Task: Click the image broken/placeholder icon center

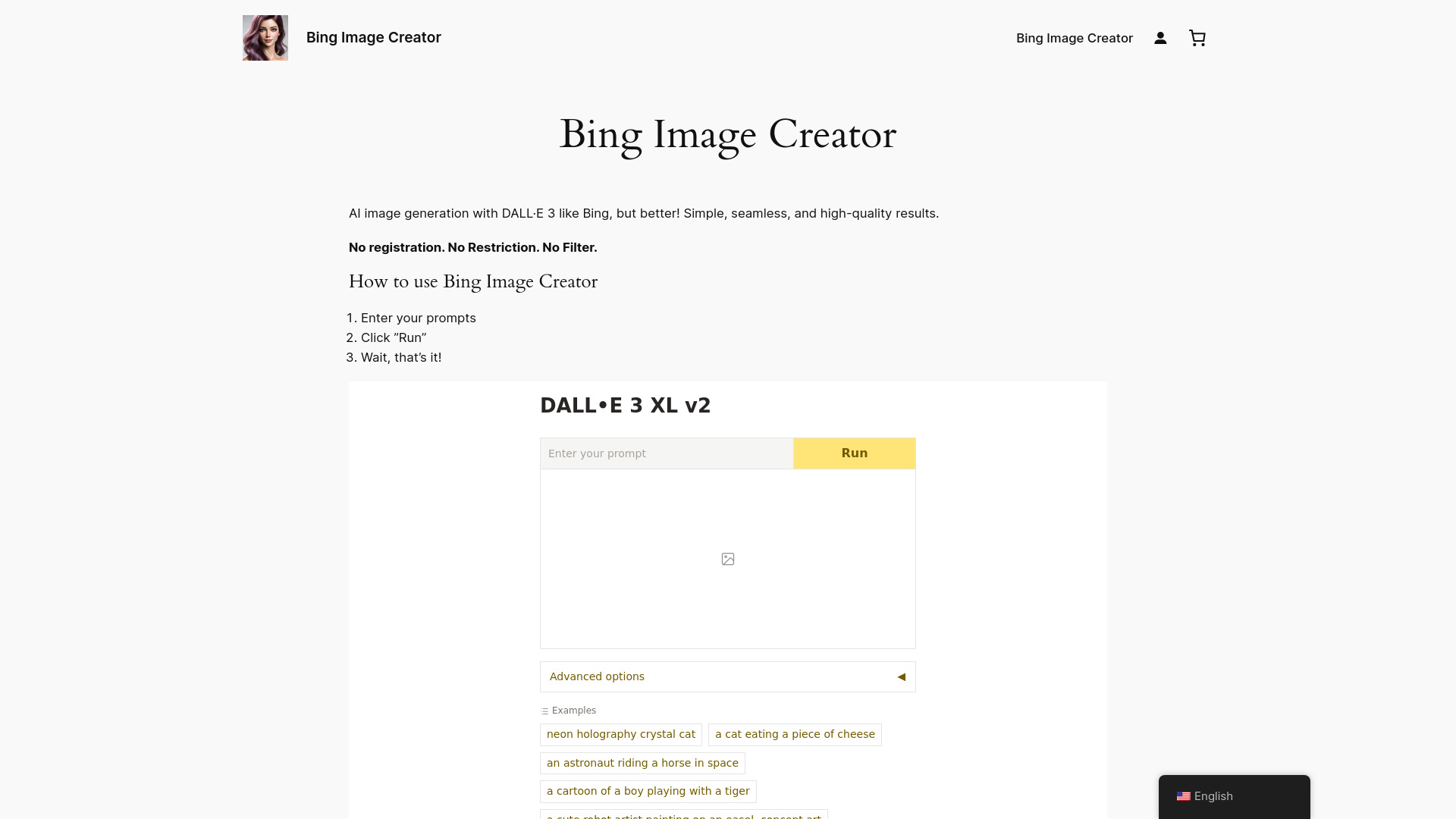Action: click(x=728, y=558)
